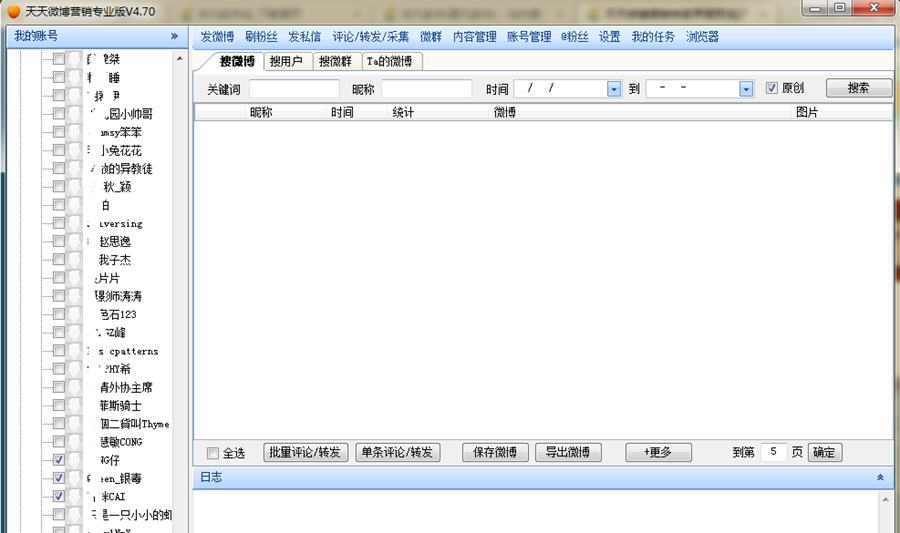Uncheck the 原创 checkbox
This screenshot has width=900, height=533.
tap(771, 88)
